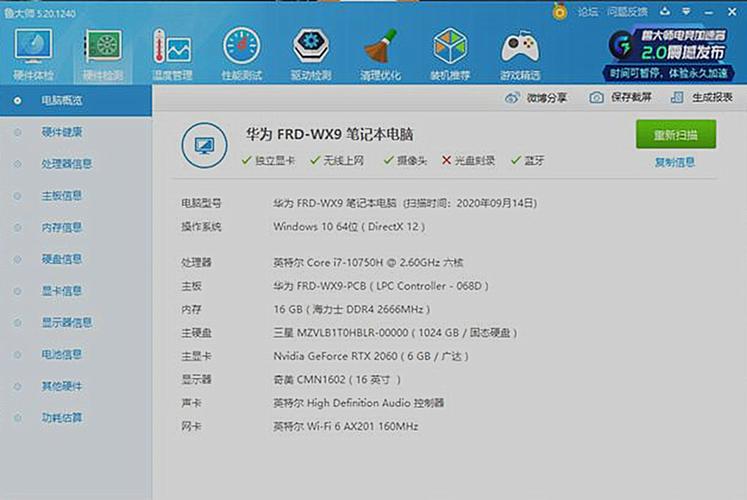Open the 论坛 forum link
747x500 pixels.
tap(587, 12)
